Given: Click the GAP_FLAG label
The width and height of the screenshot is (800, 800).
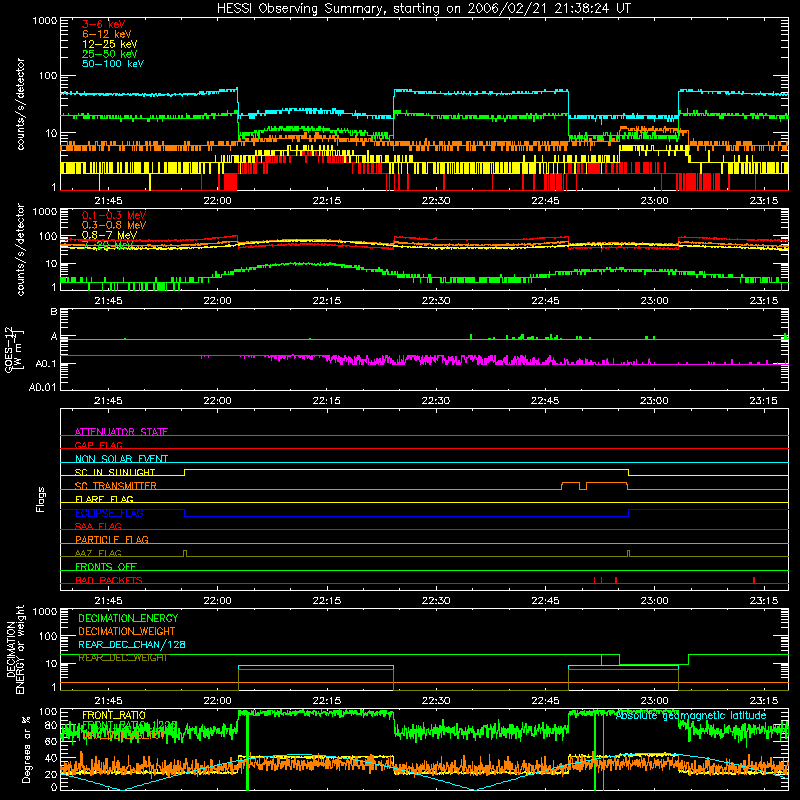Looking at the screenshot, I should point(98,445).
